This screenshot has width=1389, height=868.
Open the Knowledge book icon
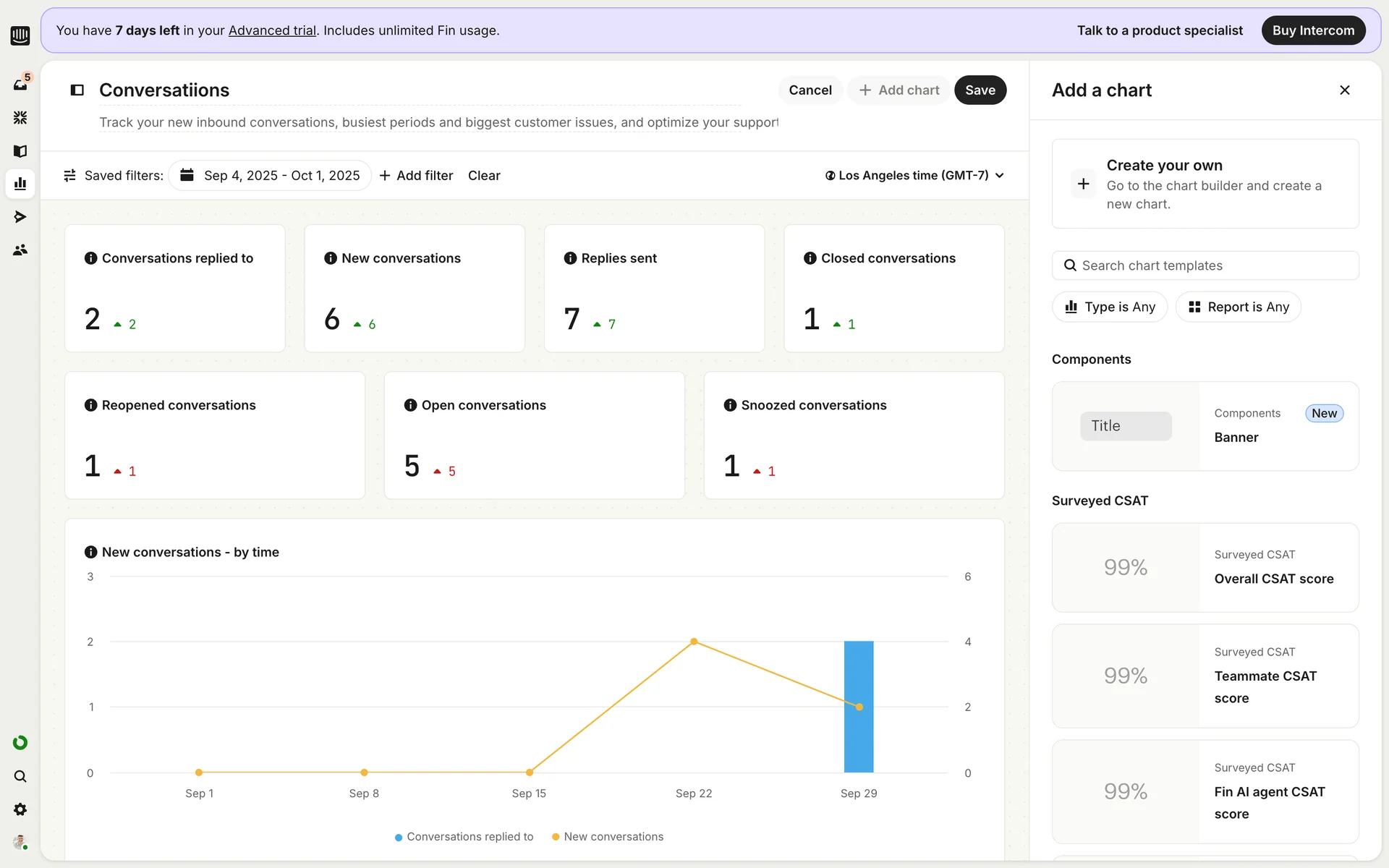tap(20, 150)
